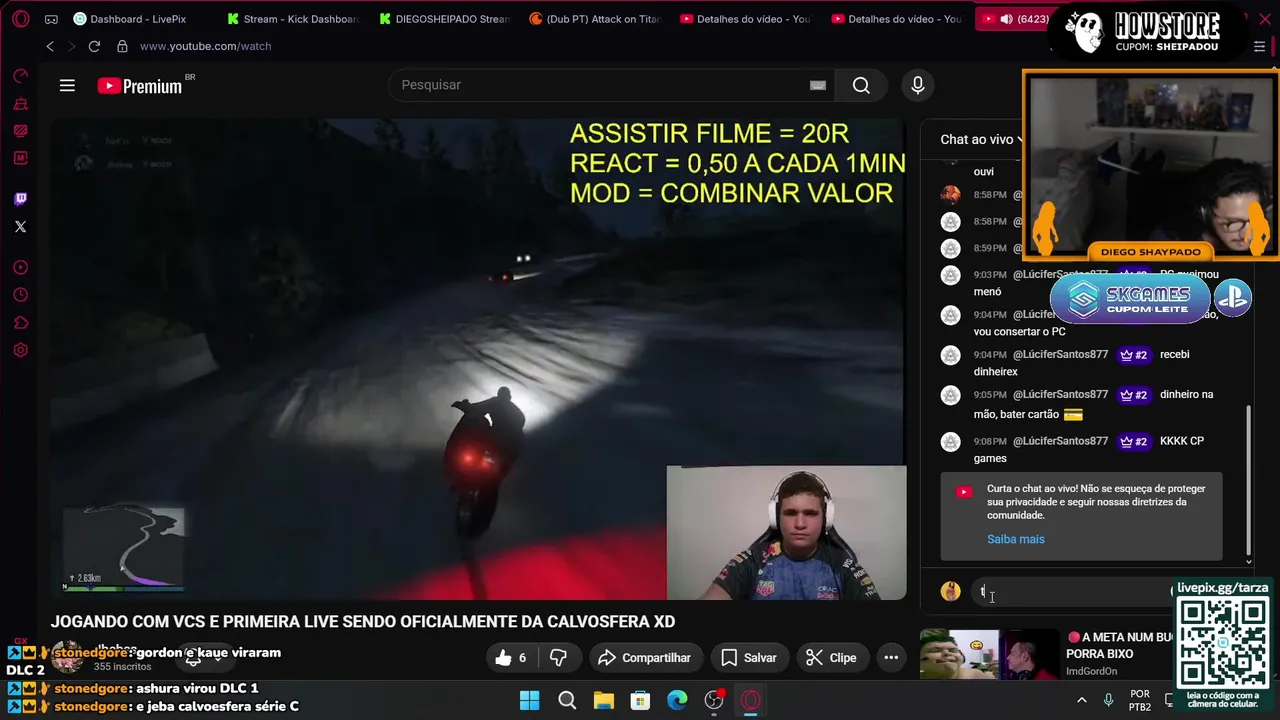This screenshot has width=1280, height=720.
Task: Open the X (Twitter) panel in the sidebar
Action: (x=21, y=227)
